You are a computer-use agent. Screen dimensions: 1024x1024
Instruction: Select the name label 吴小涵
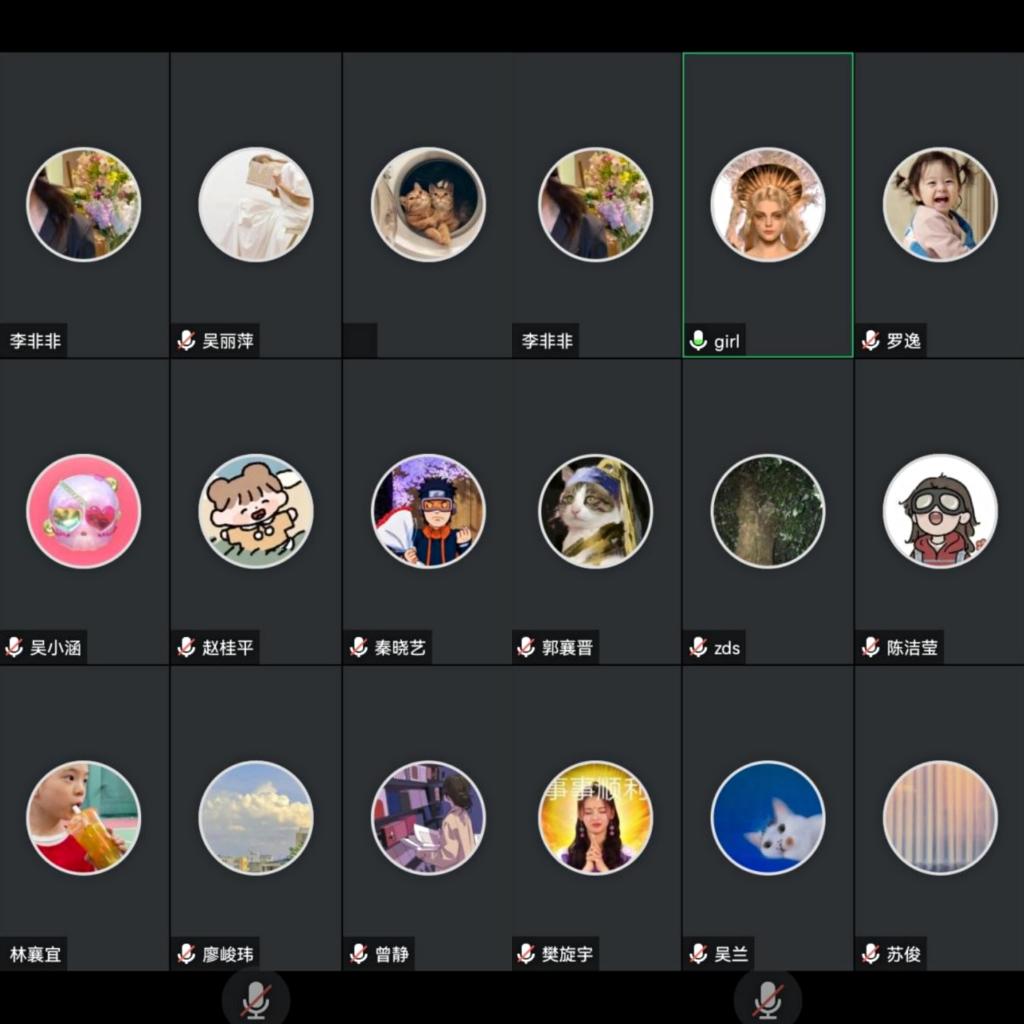pos(56,648)
